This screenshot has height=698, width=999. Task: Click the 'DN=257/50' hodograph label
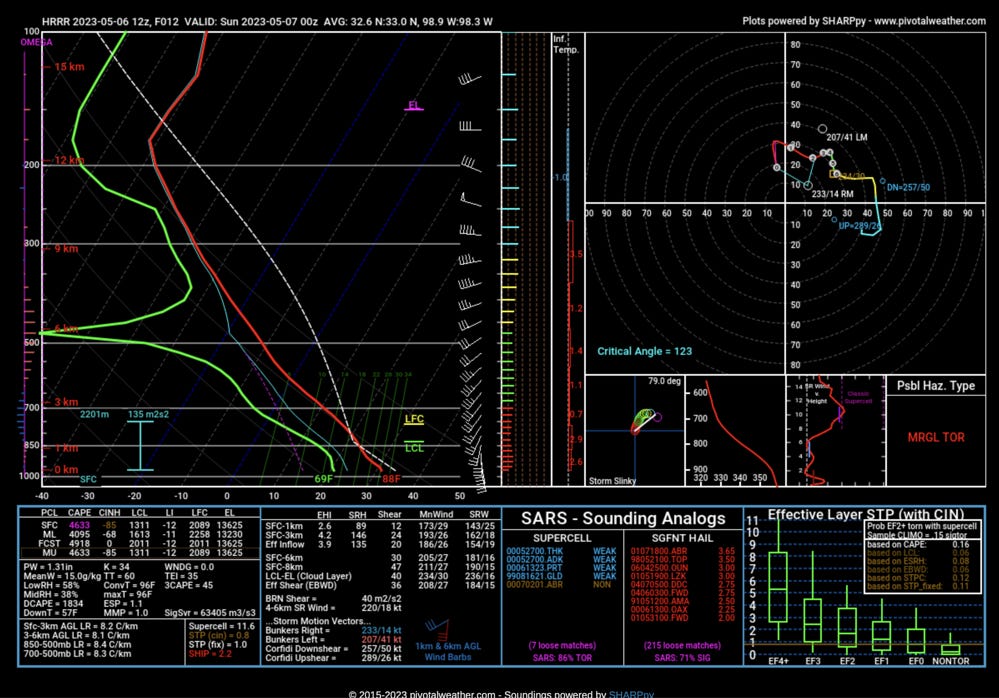pos(909,187)
